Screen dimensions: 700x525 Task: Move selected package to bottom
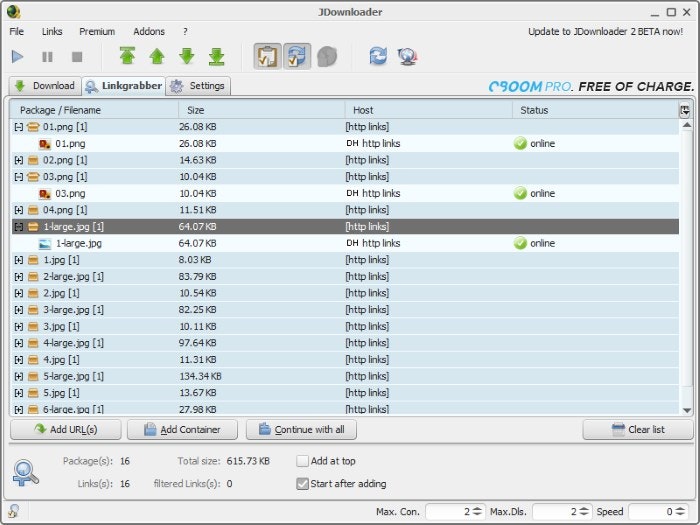217,56
